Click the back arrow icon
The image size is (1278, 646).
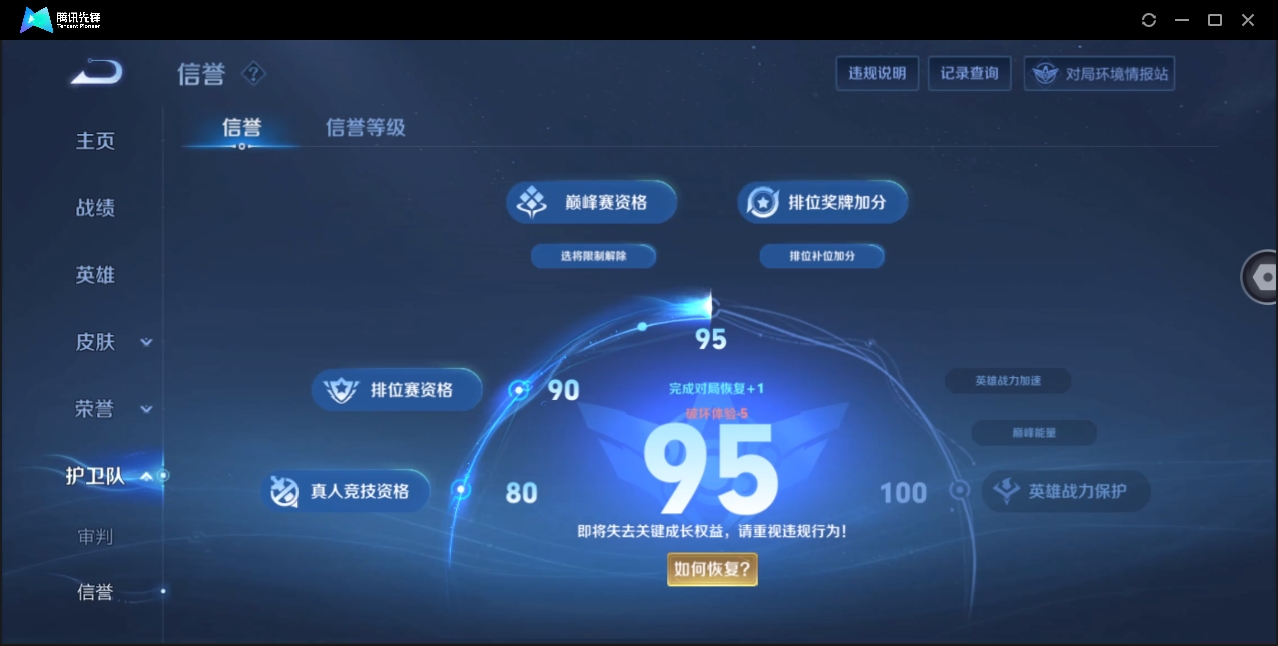(97, 72)
